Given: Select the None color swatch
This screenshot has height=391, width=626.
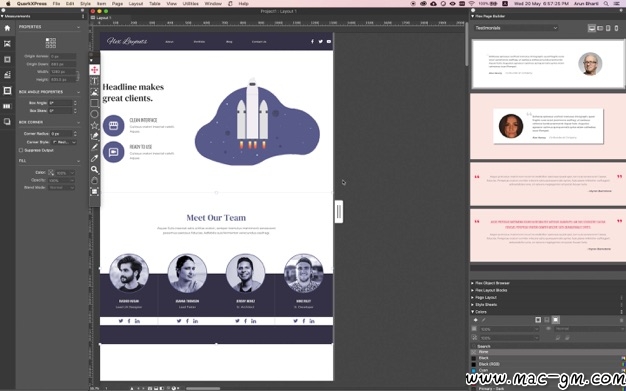Looking at the screenshot, I should tap(548, 352).
